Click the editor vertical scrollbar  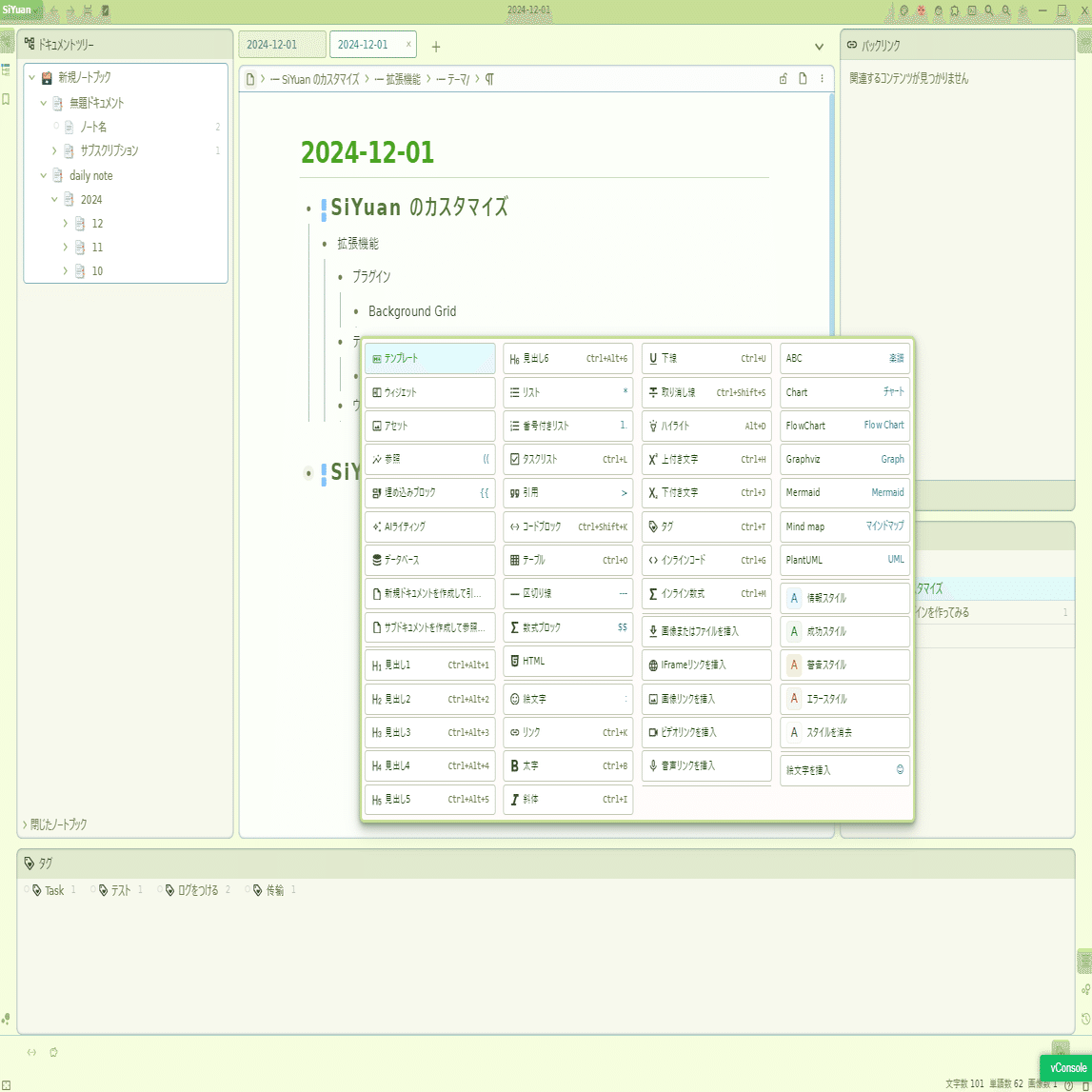(831, 216)
